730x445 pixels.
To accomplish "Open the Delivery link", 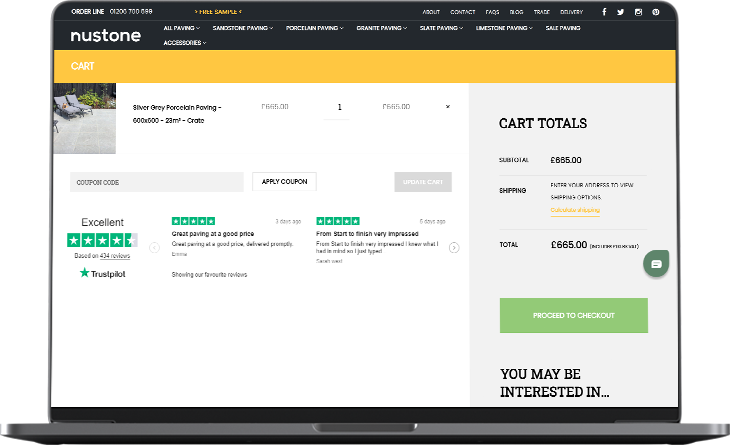I will (x=571, y=12).
